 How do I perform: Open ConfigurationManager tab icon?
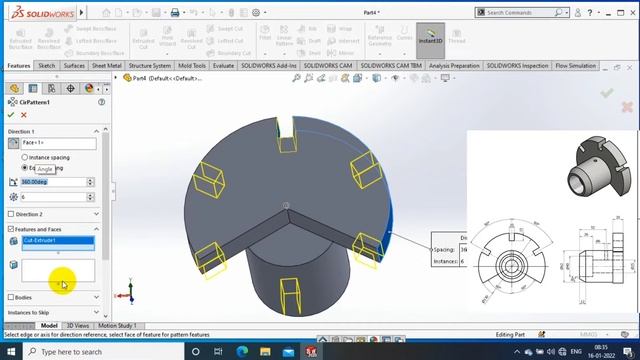click(51, 88)
